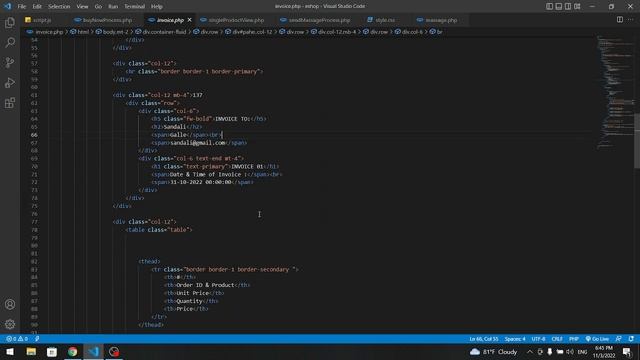The height and width of the screenshot is (360, 640).
Task: Click Go Live in status bar
Action: [597, 339]
